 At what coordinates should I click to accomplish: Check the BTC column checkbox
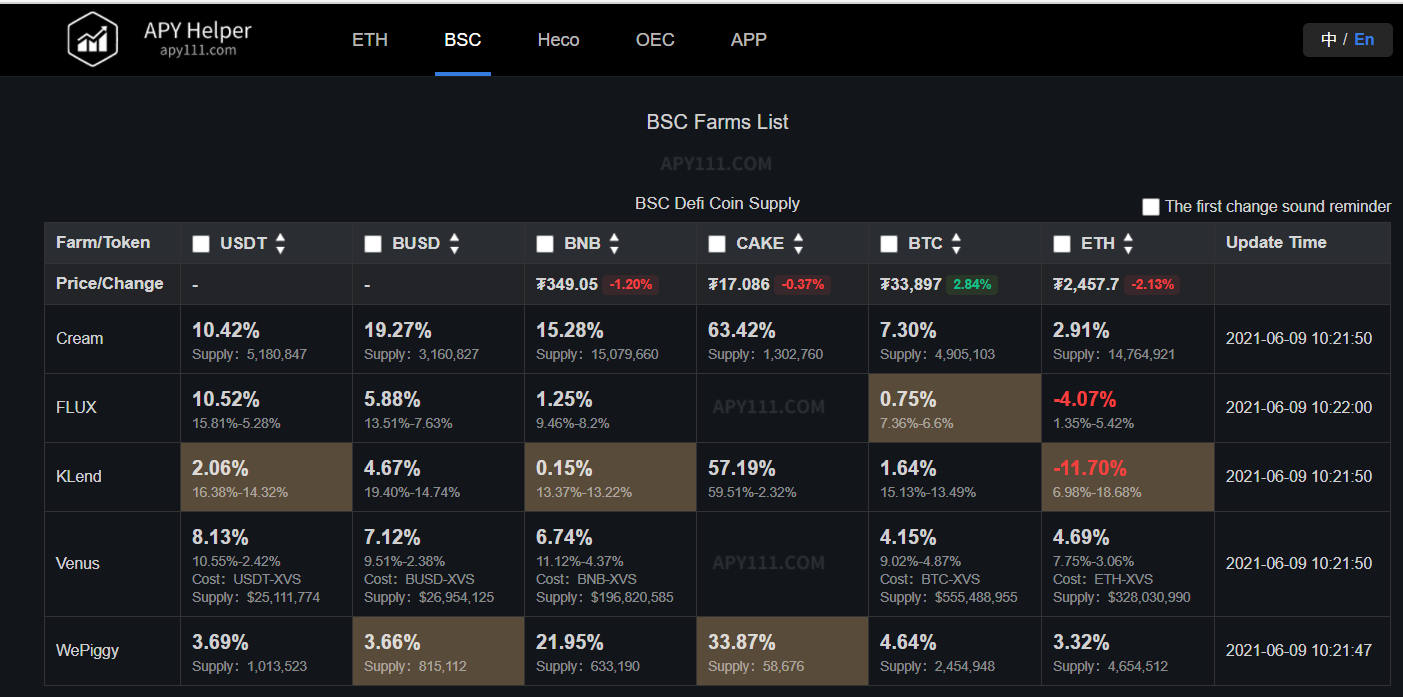889,244
